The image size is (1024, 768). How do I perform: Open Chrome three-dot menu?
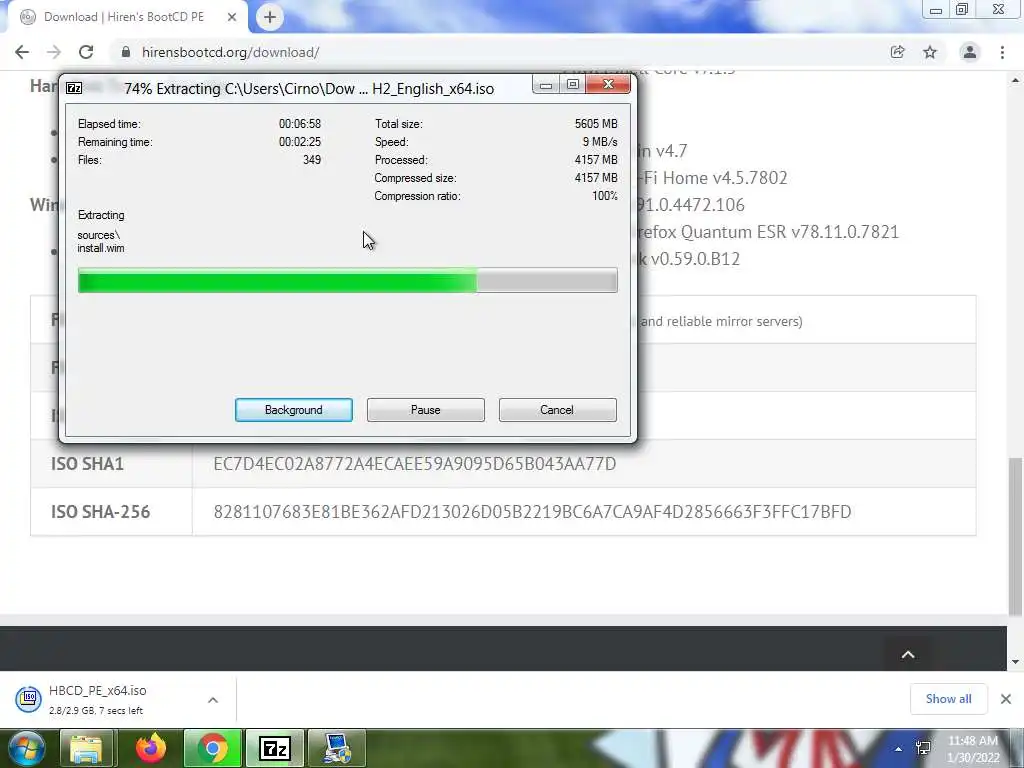pyautogui.click(x=1002, y=52)
